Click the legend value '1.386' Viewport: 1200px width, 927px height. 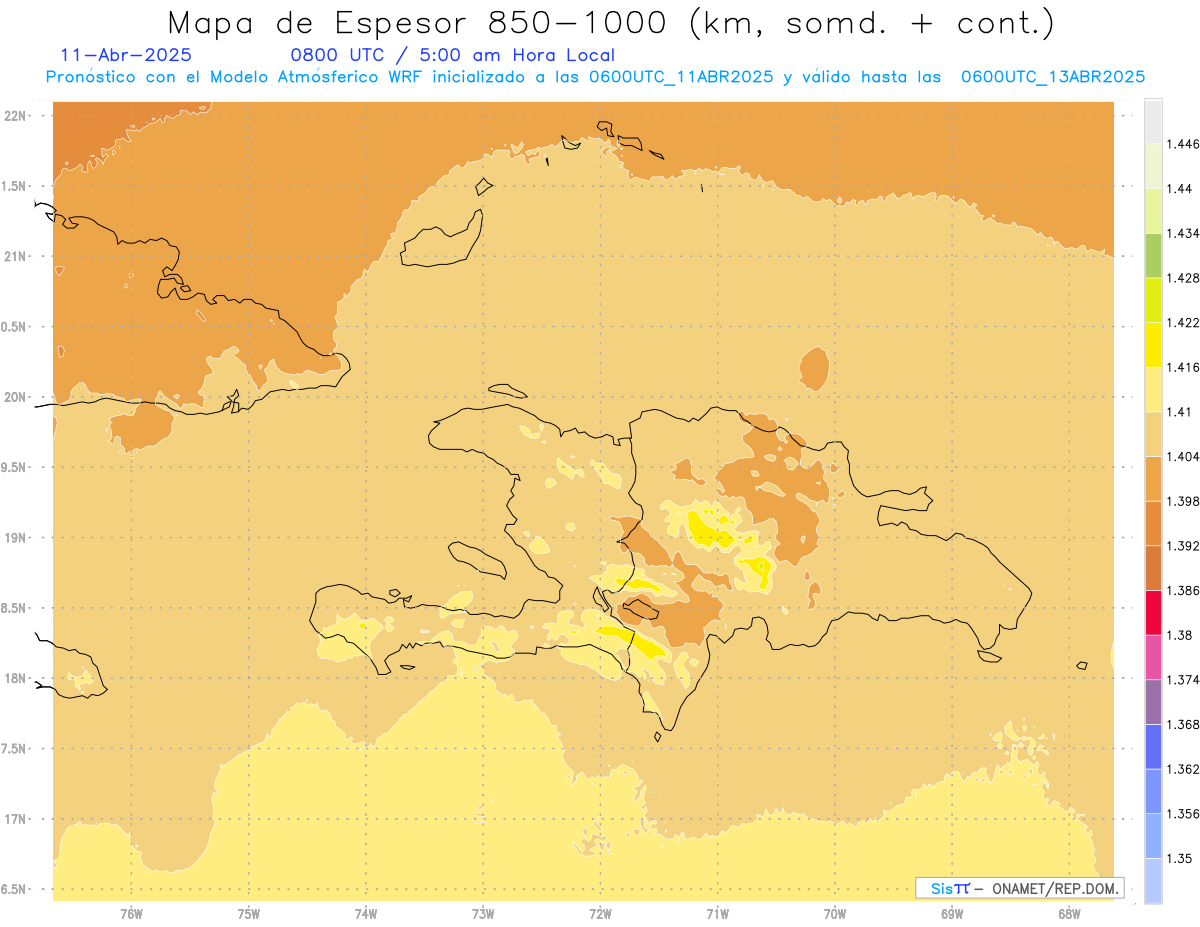(x=1184, y=591)
